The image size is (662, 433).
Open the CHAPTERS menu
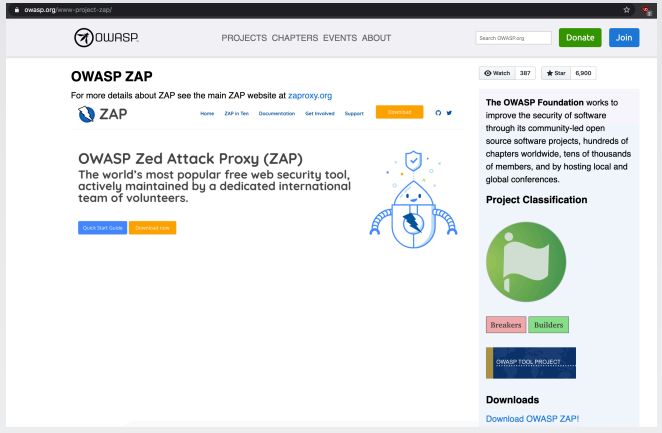pos(295,38)
